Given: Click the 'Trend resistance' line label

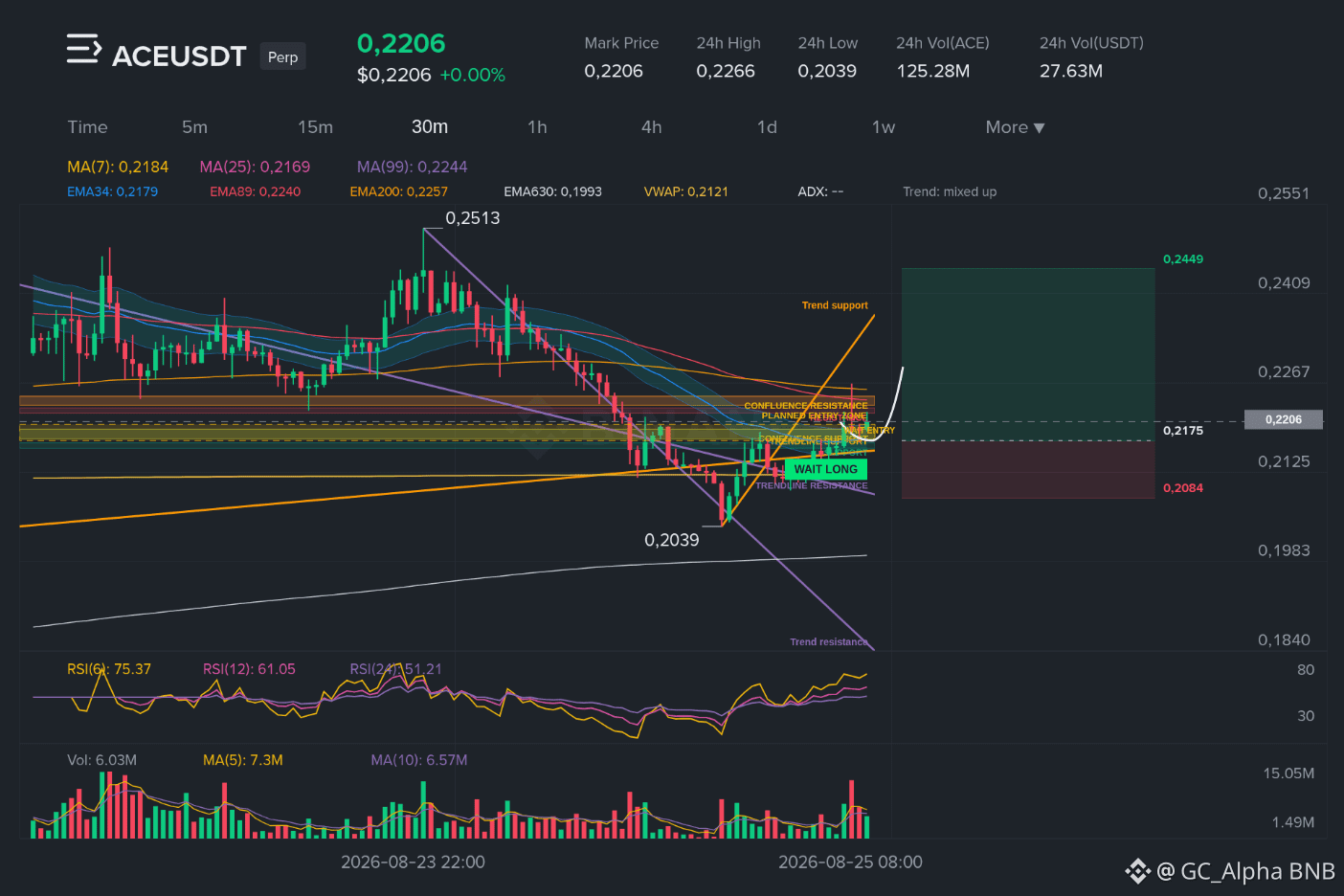Looking at the screenshot, I should [x=829, y=642].
